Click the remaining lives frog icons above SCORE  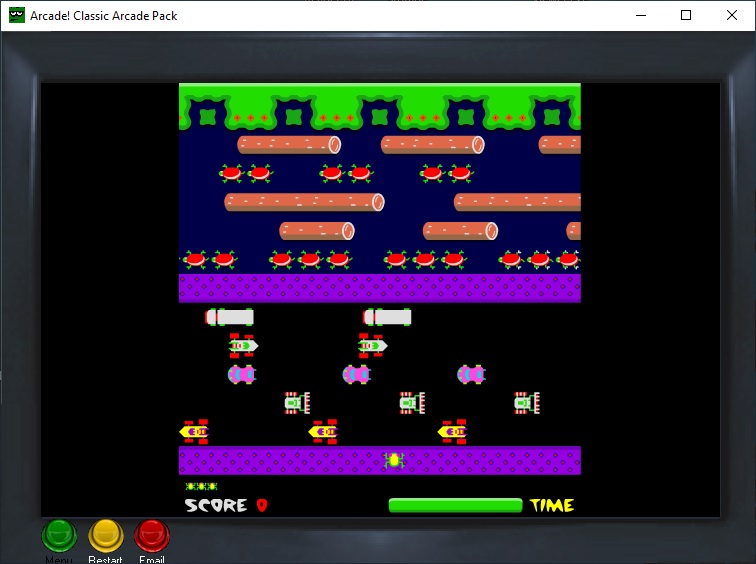click(x=202, y=486)
